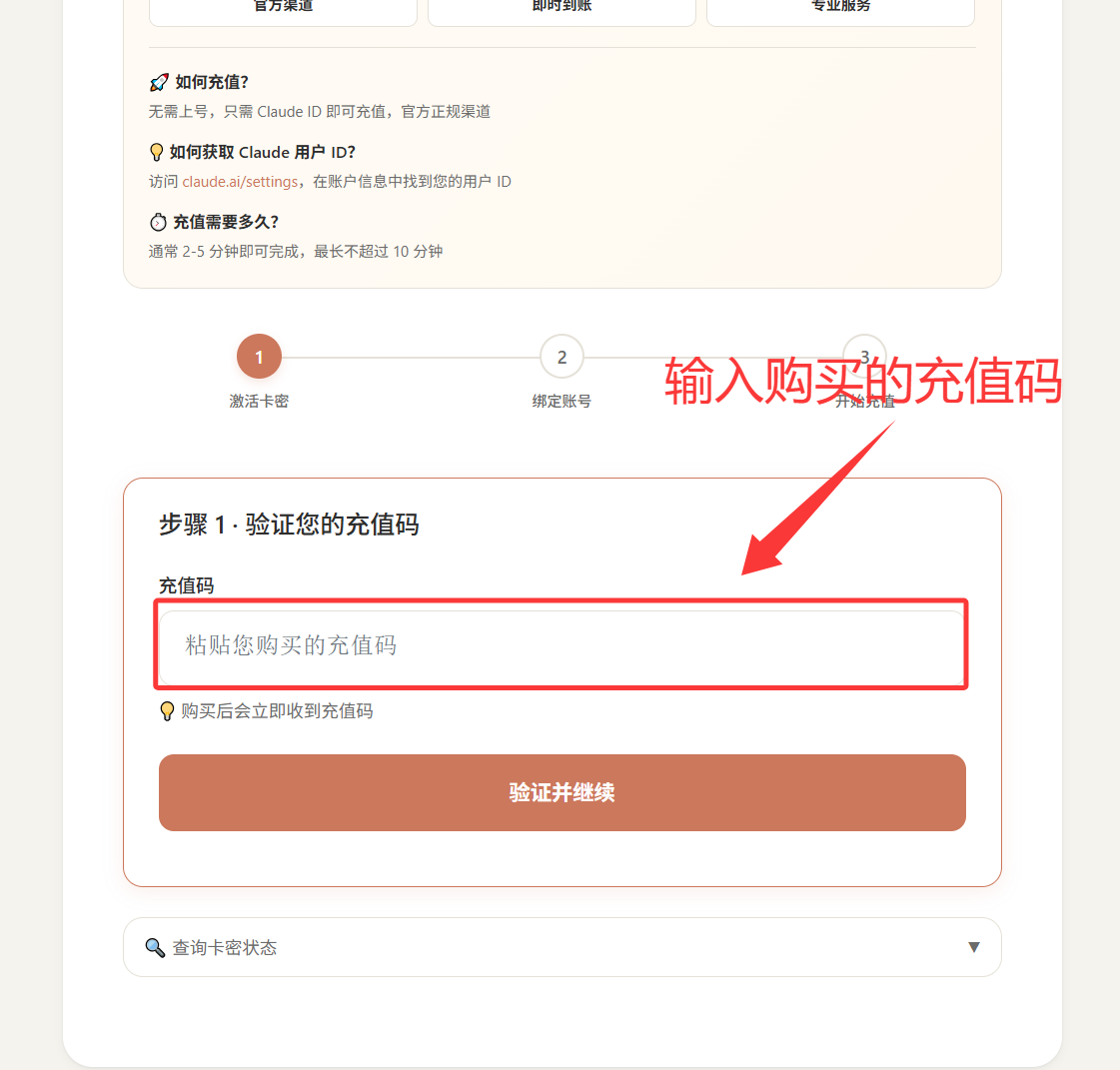Click the 验证并继续 button
The width and height of the screenshot is (1120, 1070).
coord(562,793)
